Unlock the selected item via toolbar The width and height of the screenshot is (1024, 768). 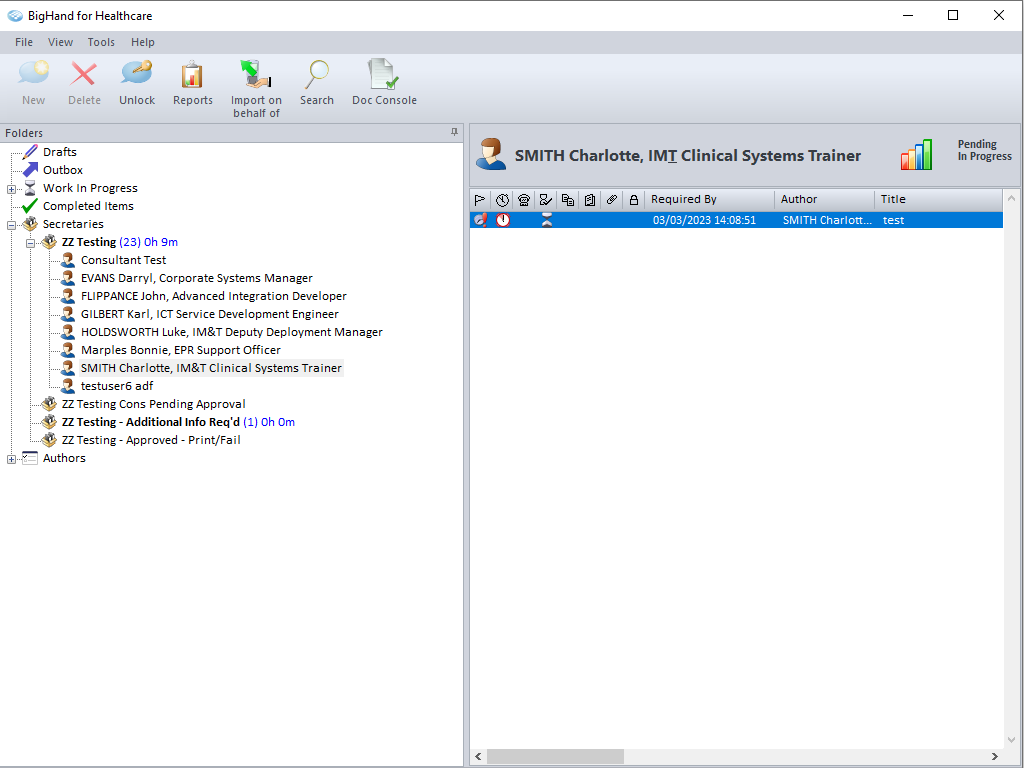tap(137, 82)
